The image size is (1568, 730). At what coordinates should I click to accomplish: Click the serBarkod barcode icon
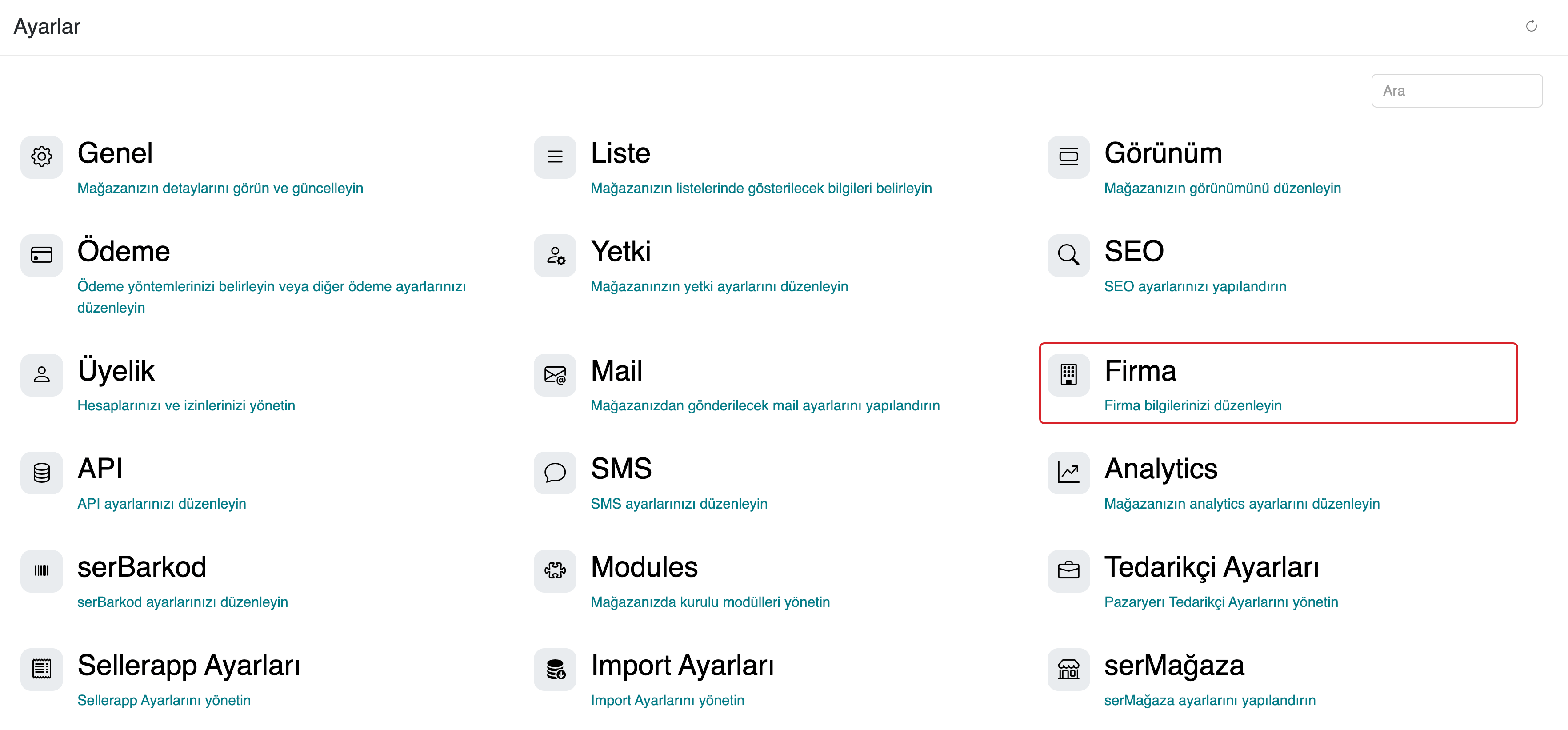click(41, 570)
